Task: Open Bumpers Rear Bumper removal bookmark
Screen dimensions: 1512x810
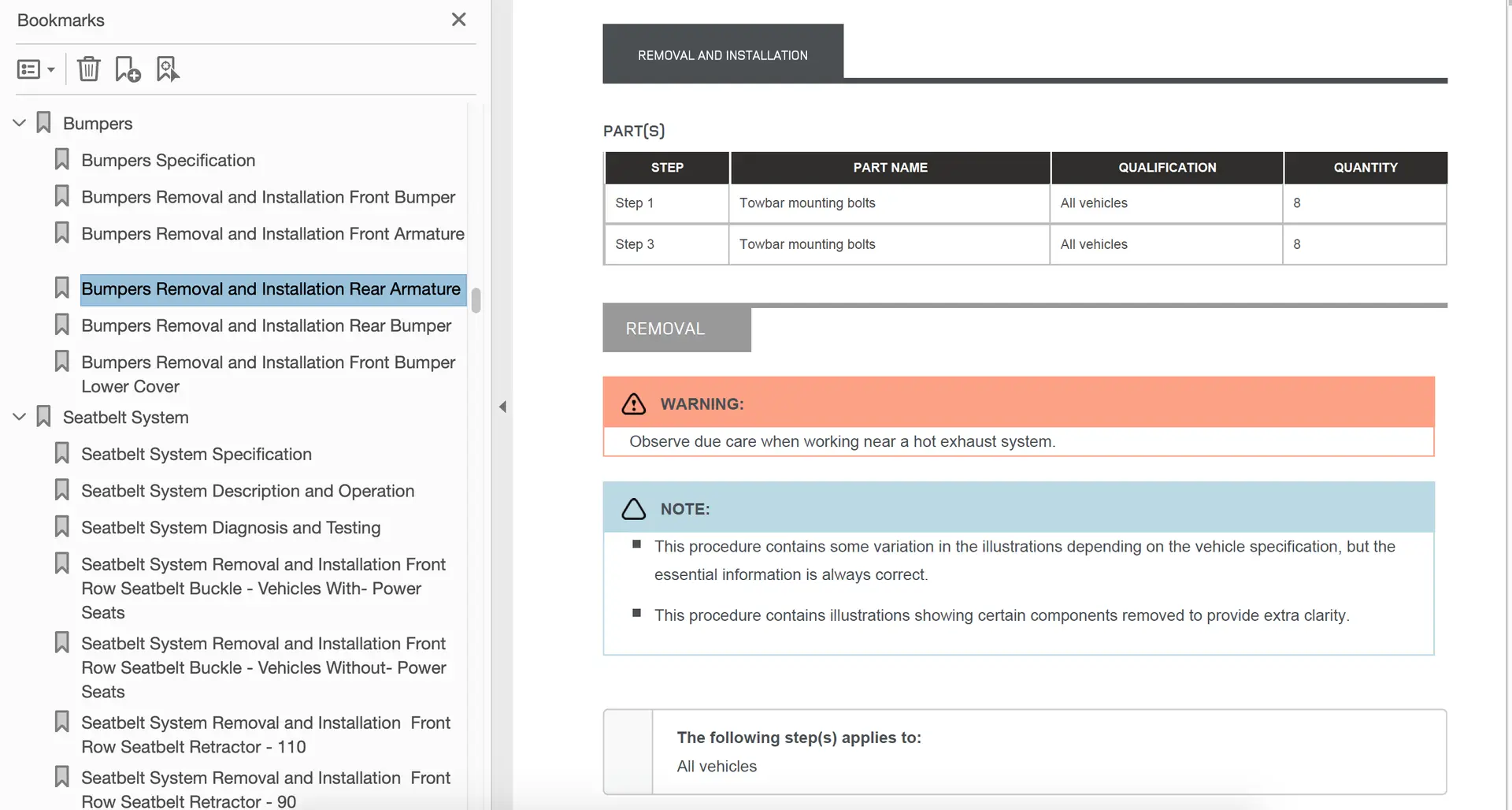Action: coord(266,325)
